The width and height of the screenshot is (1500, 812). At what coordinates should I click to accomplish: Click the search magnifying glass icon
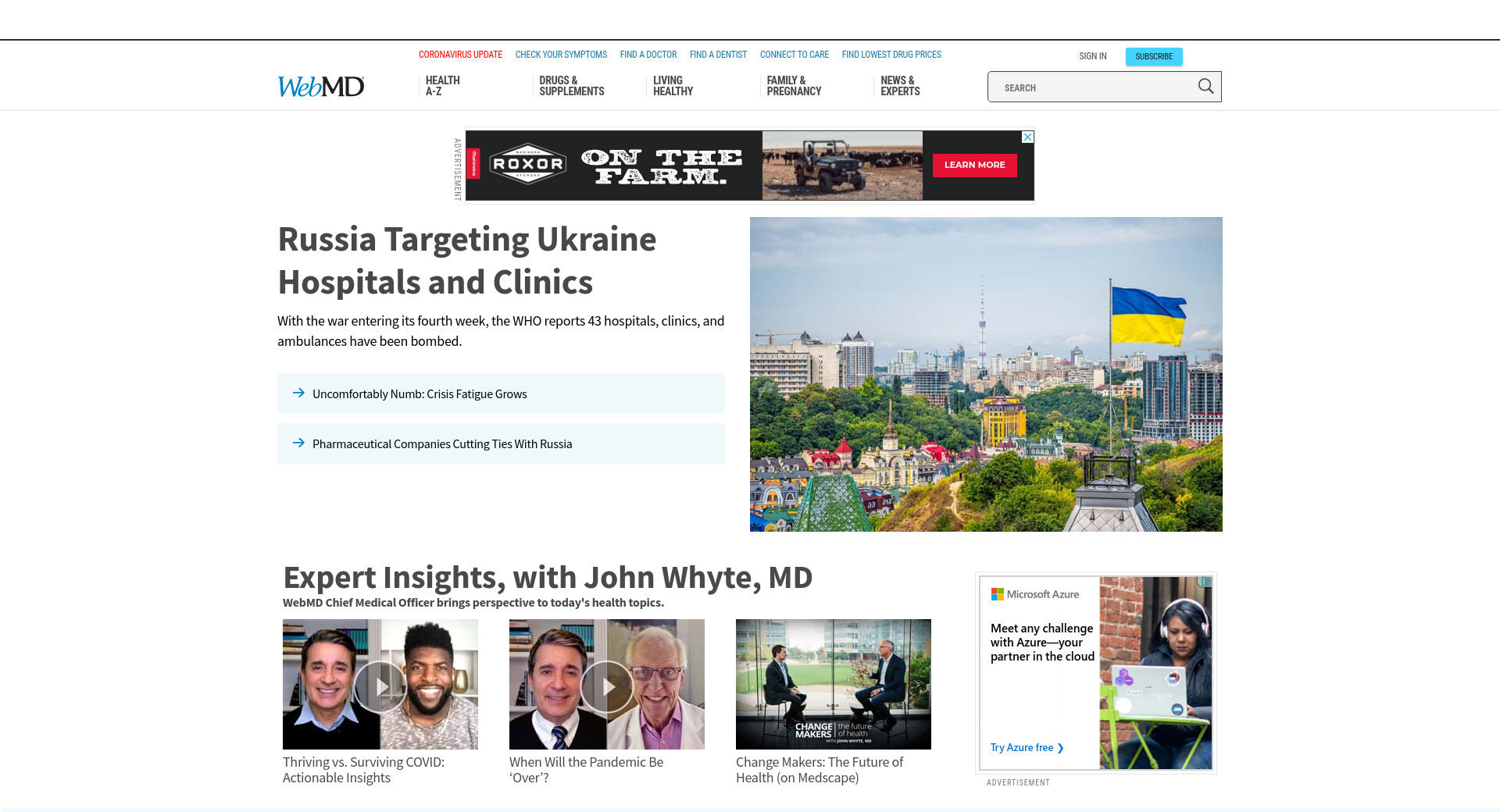click(x=1205, y=87)
